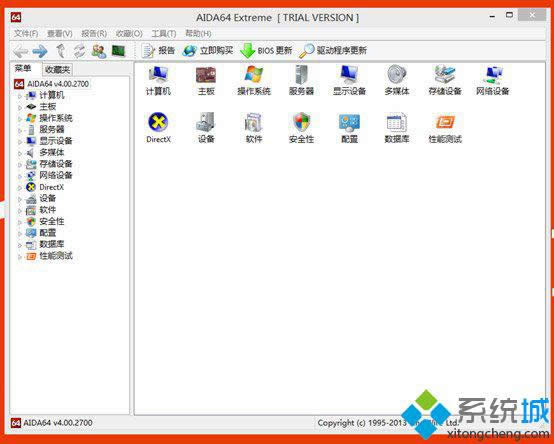Image resolution: width=554 pixels, height=444 pixels.
Task: Switch to the 收藏夹 tab
Action: [57, 70]
